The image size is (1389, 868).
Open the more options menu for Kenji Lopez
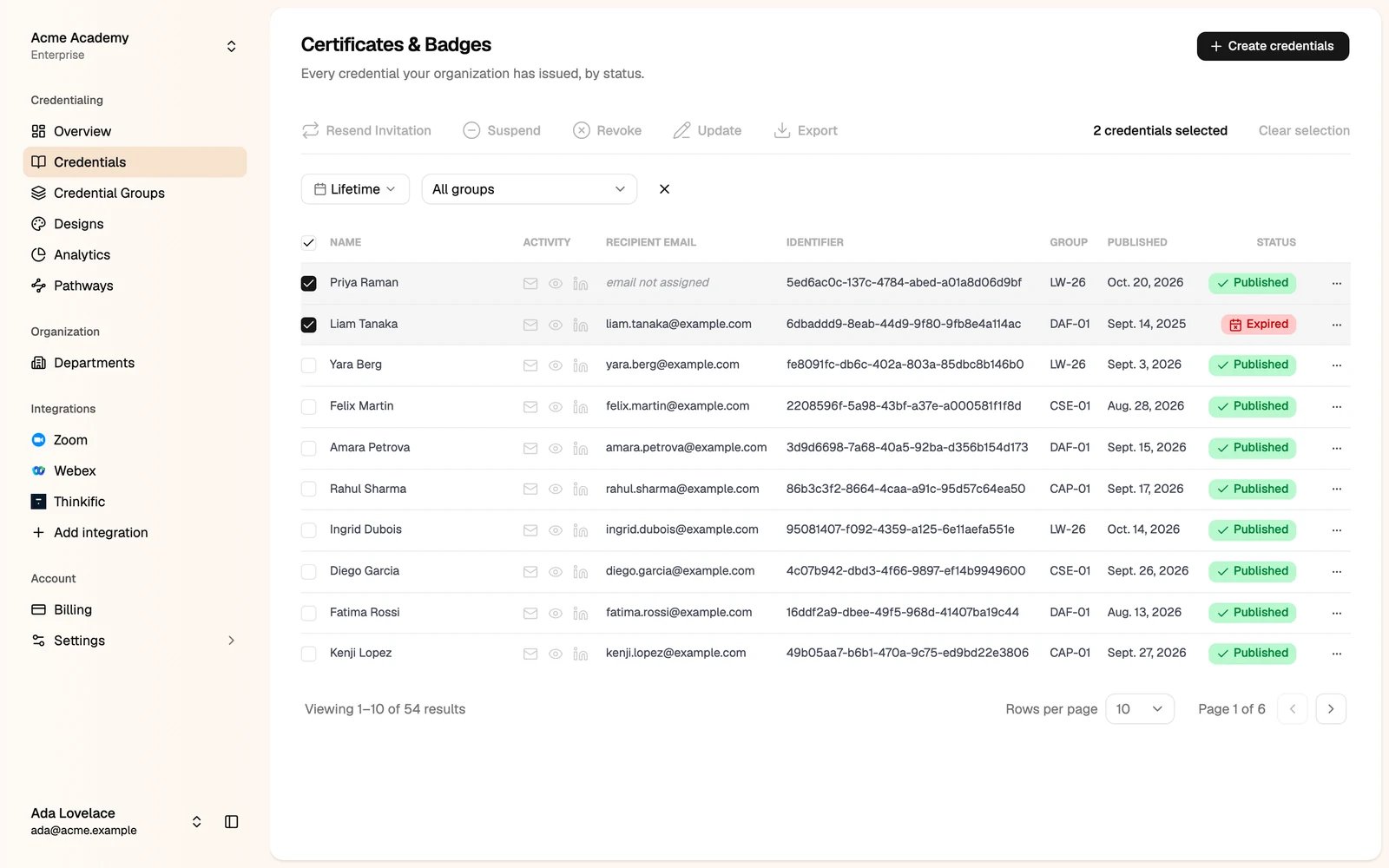coord(1337,654)
